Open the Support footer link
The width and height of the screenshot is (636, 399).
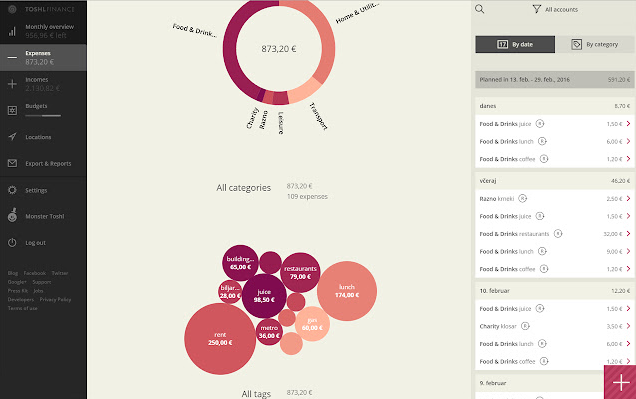[x=42, y=282]
